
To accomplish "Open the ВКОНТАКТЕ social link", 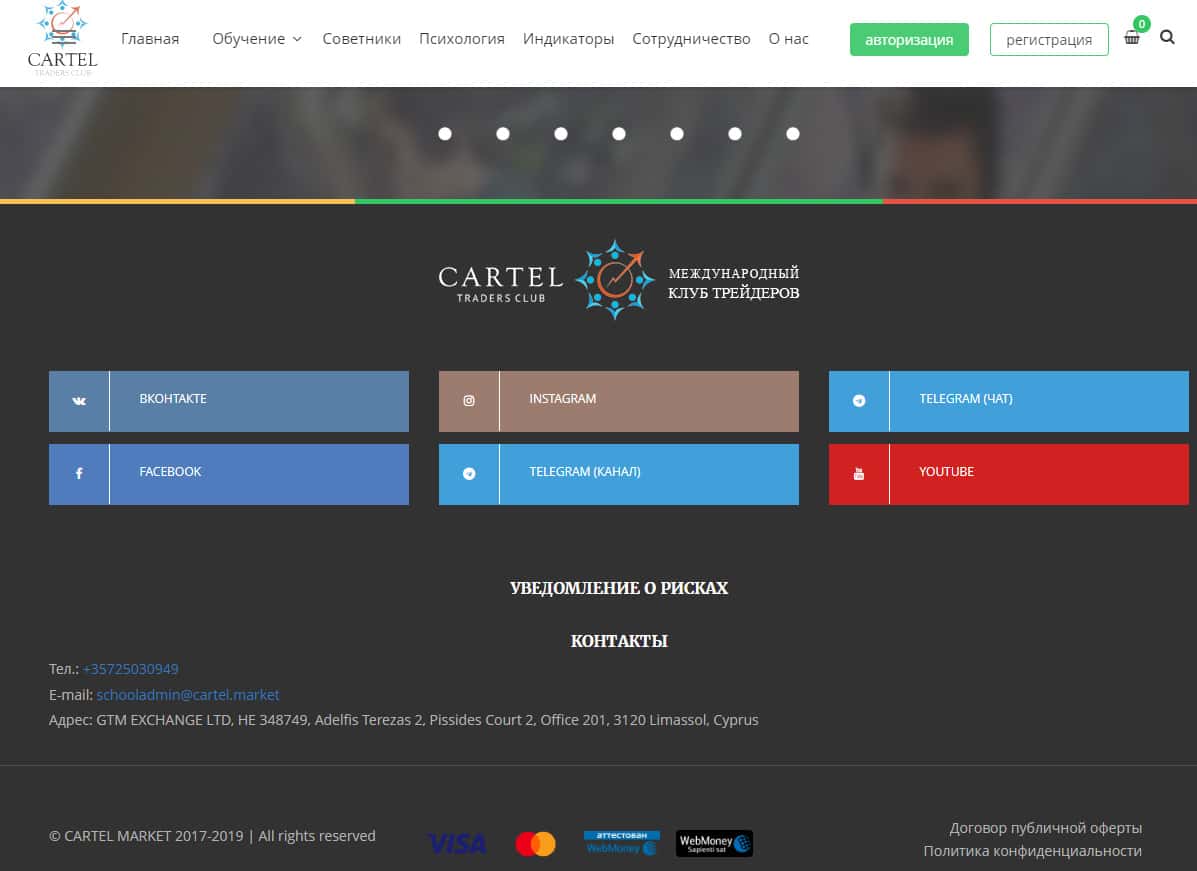I will (229, 402).
